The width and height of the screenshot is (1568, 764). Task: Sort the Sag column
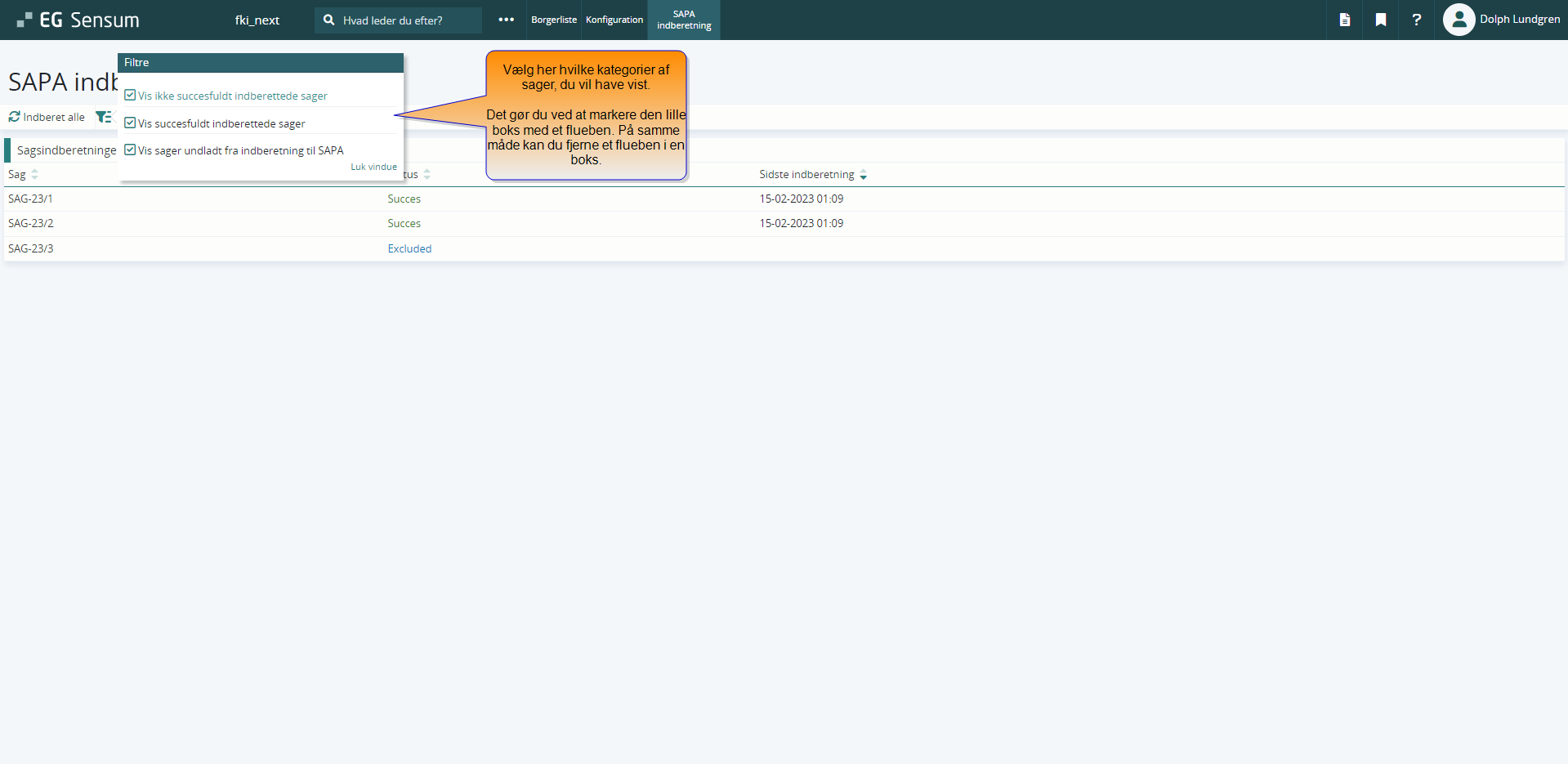(34, 175)
